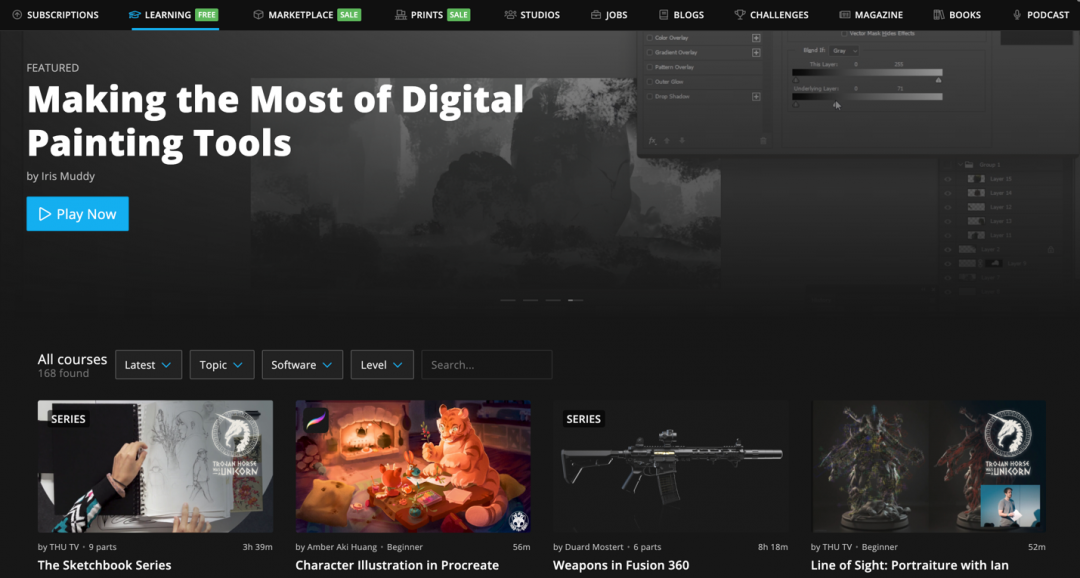Open the Learning tab
Image resolution: width=1080 pixels, height=578 pixels.
pos(175,14)
